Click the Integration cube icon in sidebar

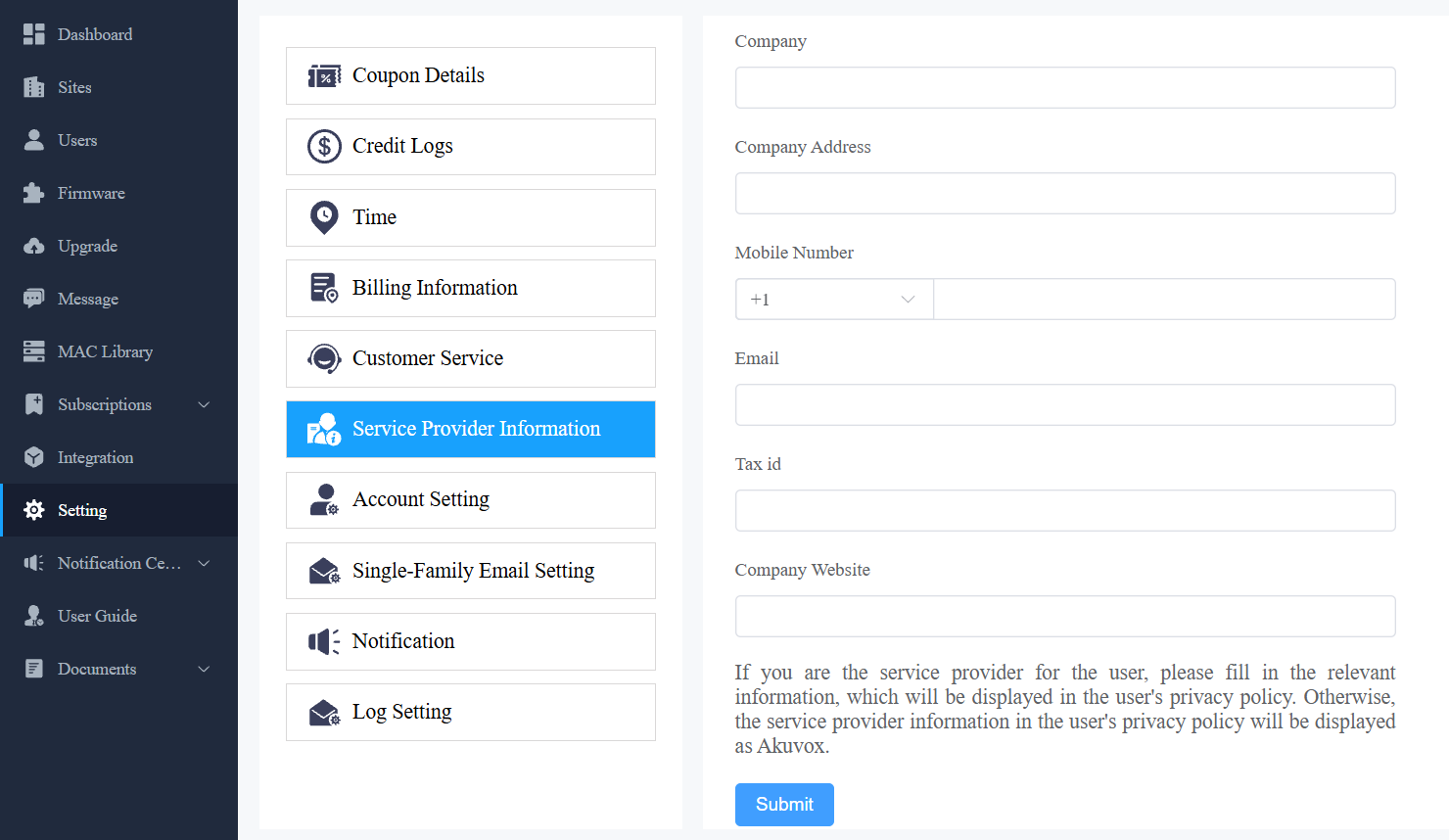(x=34, y=457)
